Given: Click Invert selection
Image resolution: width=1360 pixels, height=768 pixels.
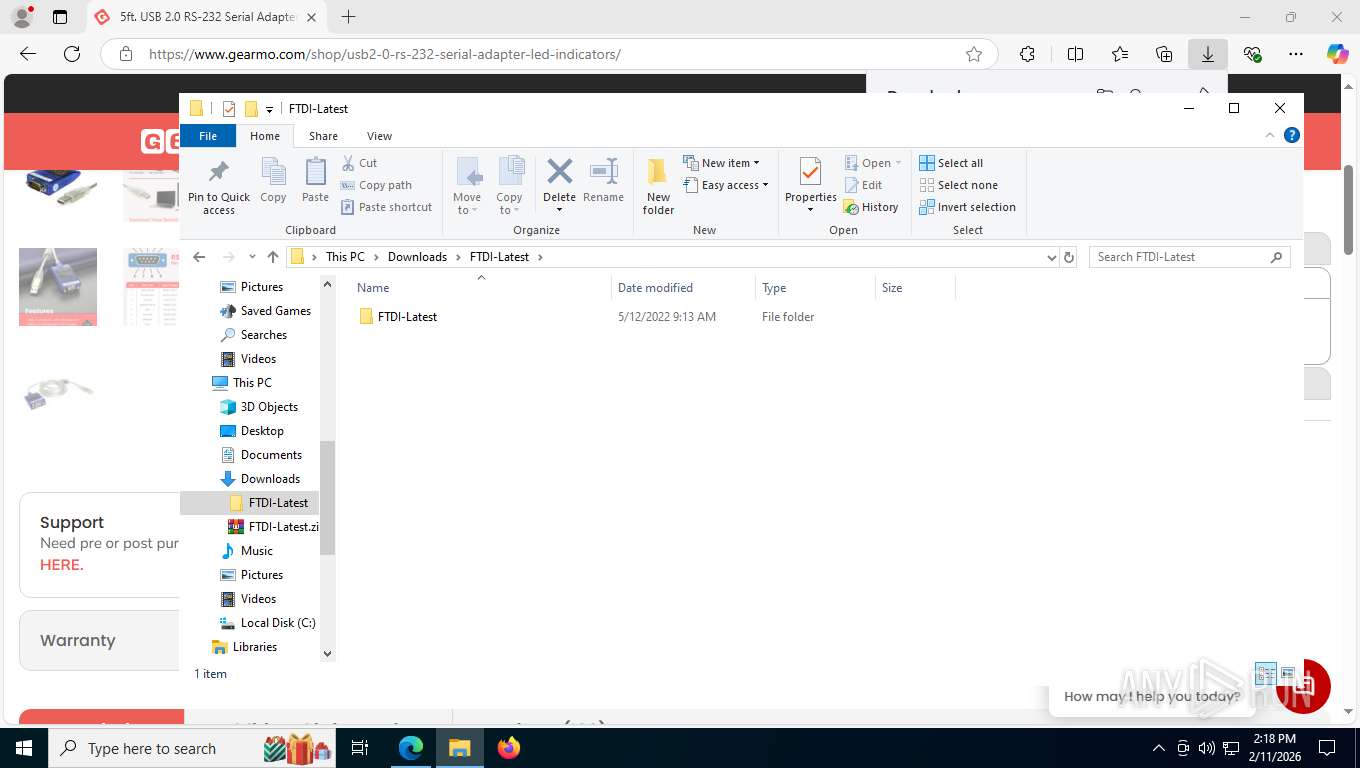Looking at the screenshot, I should (x=967, y=207).
